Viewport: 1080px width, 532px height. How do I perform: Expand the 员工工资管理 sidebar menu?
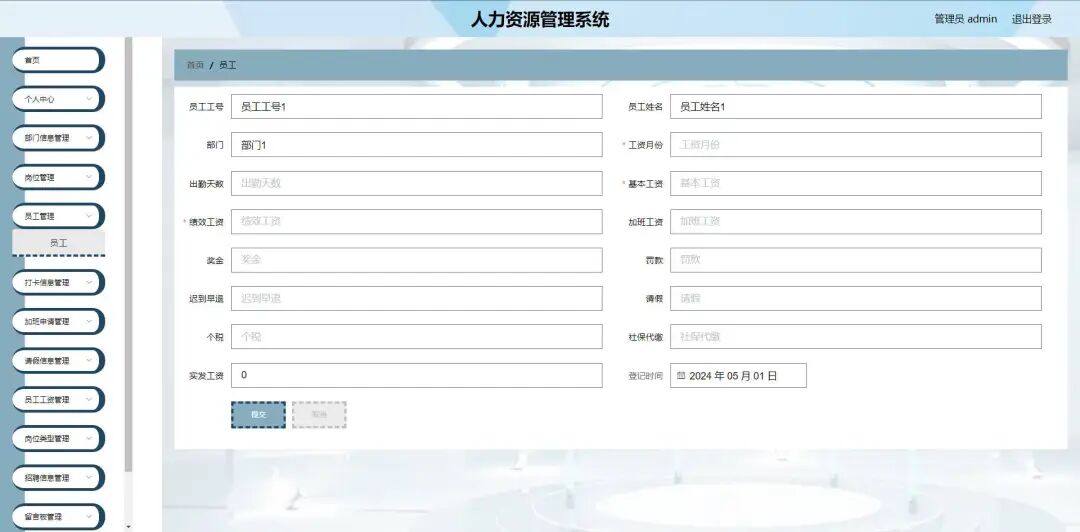[58, 400]
